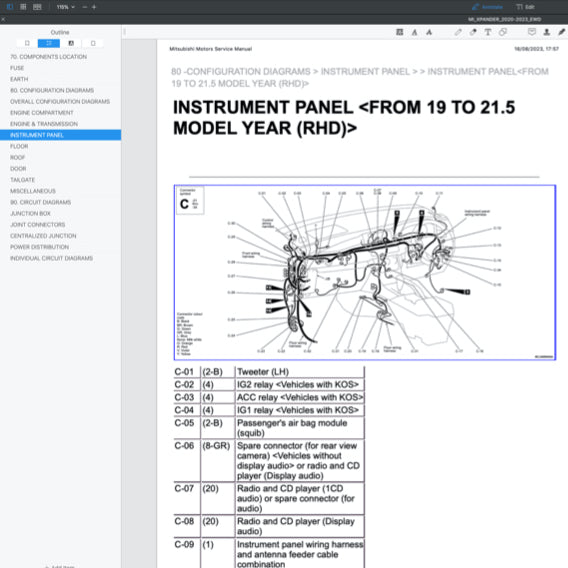This screenshot has height=568, width=568.
Task: Click Radio and CD player (1CD audio) cell
Action: pos(299,499)
